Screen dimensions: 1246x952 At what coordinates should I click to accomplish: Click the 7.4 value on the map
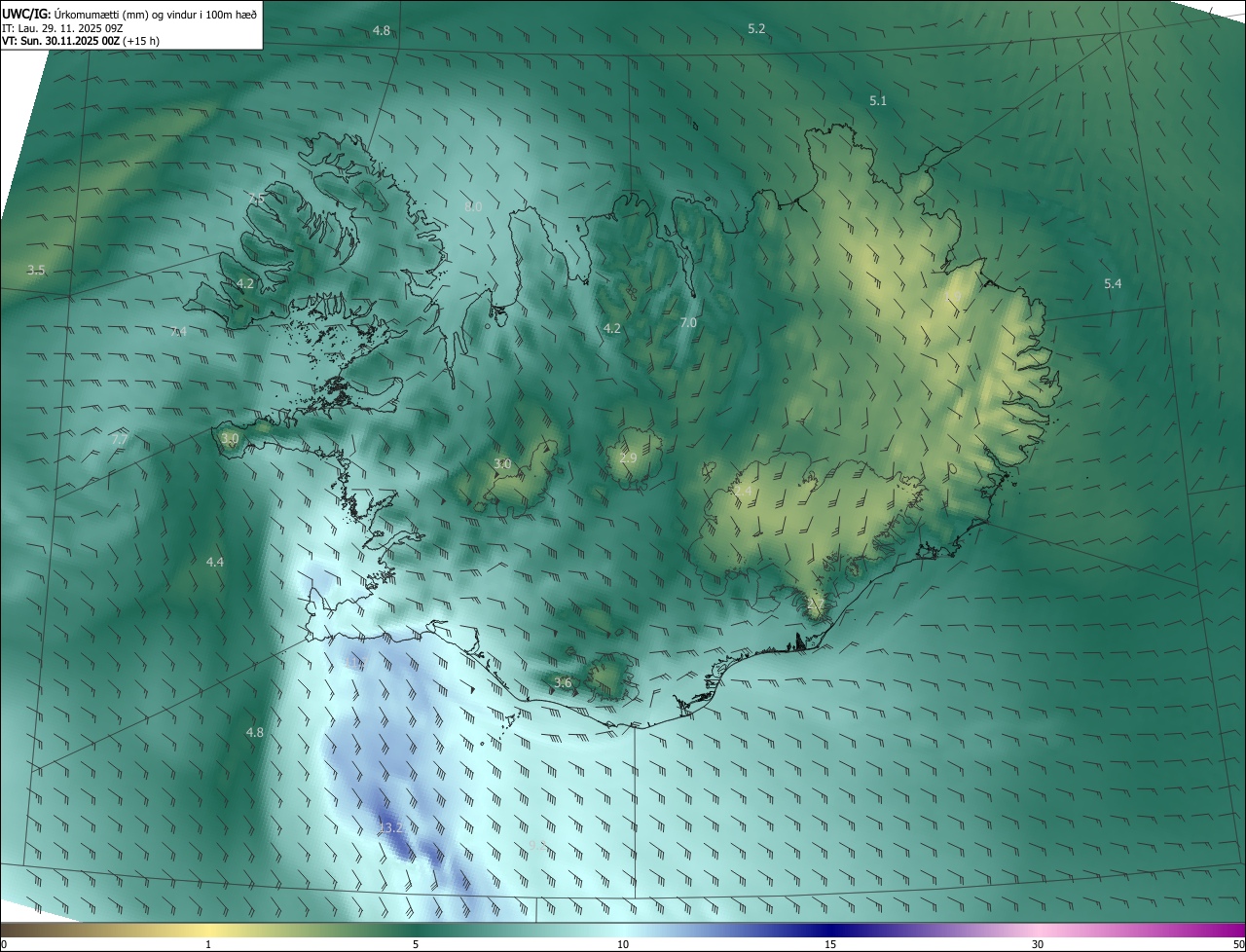pos(178,332)
